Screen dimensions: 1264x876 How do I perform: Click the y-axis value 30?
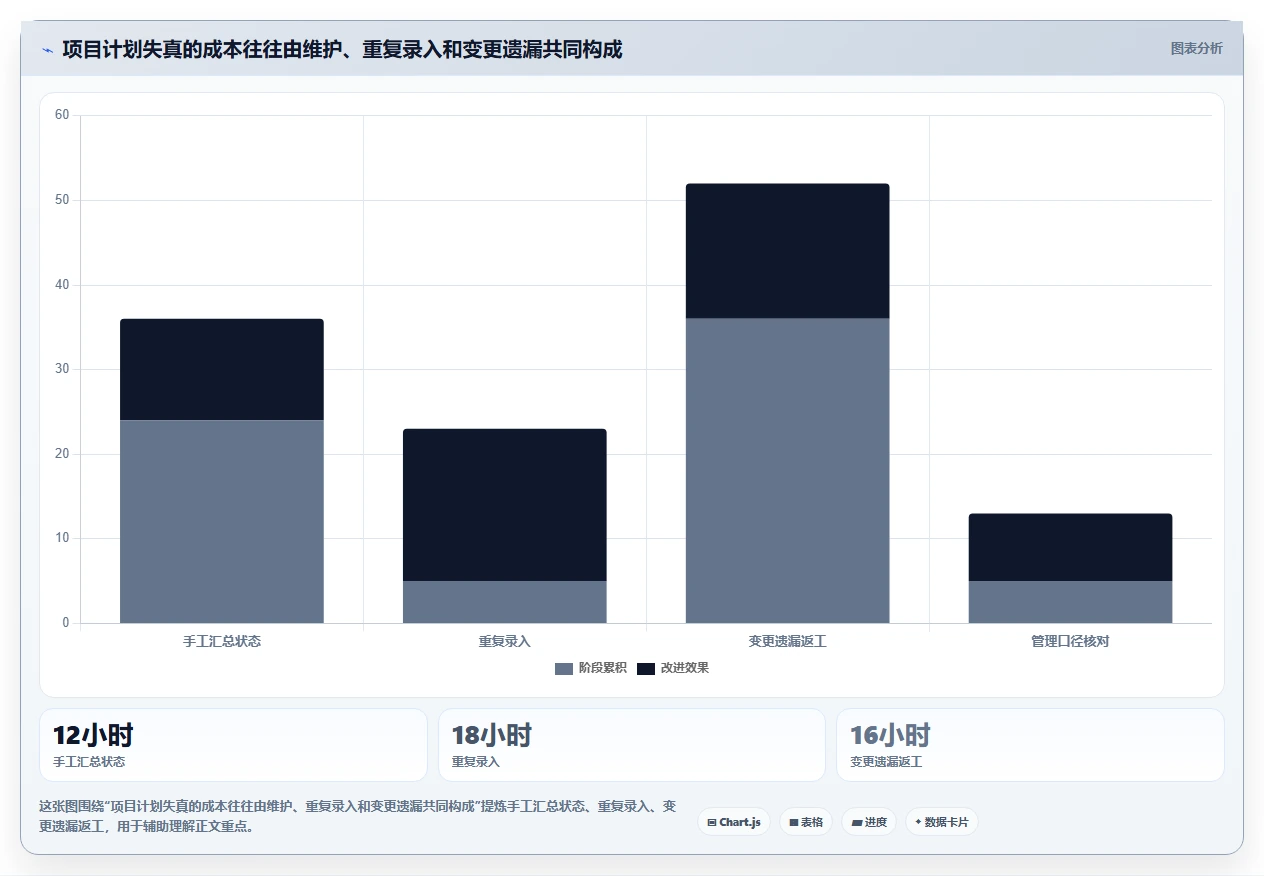[62, 369]
